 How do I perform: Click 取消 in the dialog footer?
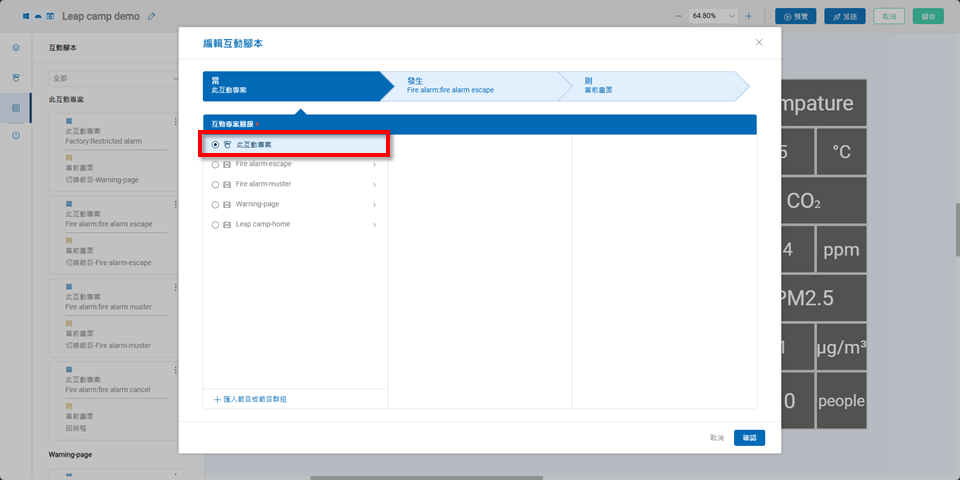(x=716, y=437)
